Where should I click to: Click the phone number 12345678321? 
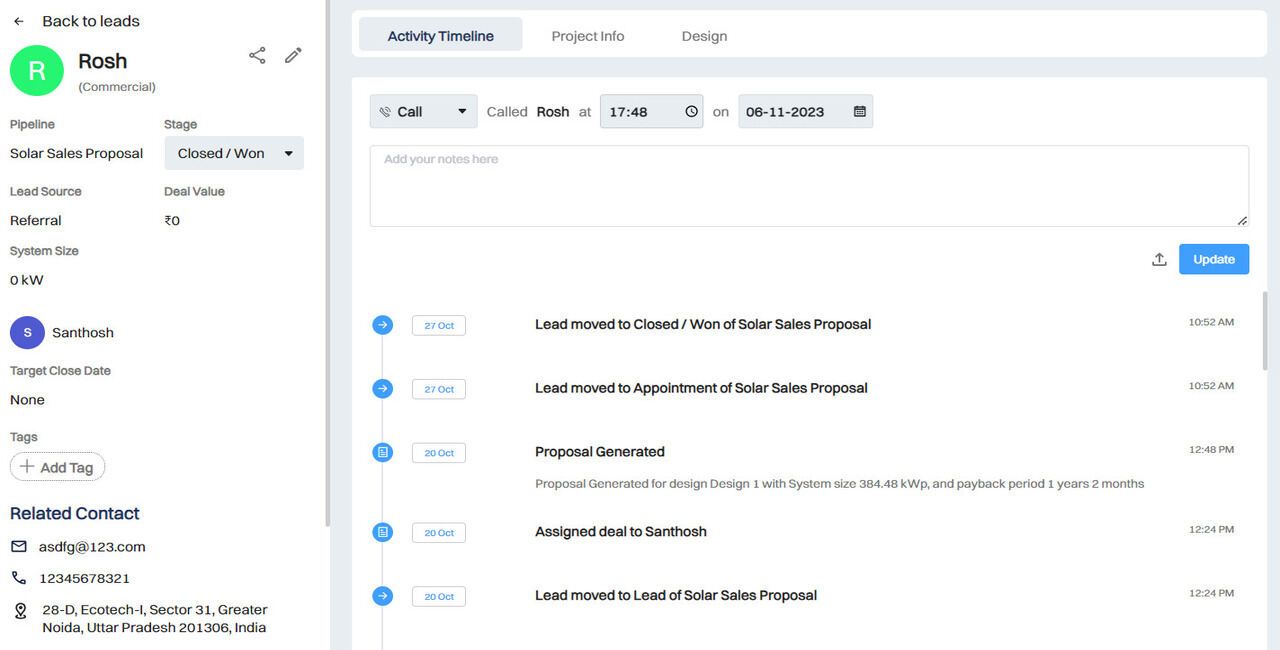84,578
